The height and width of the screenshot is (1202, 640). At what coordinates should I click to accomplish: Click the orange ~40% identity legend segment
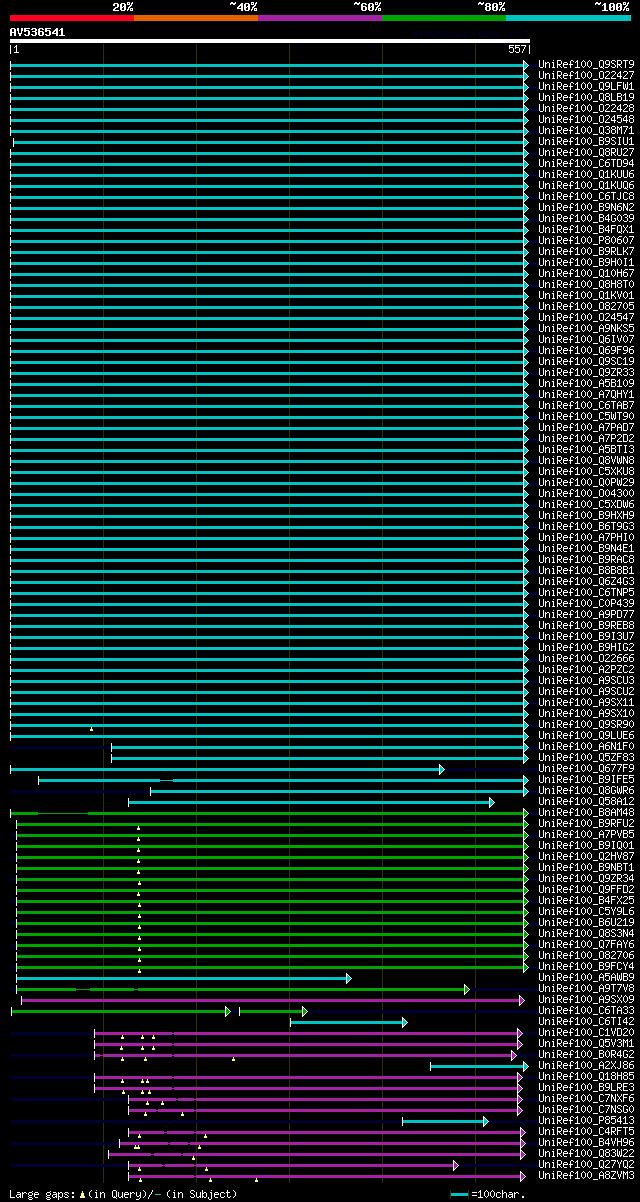(x=196, y=18)
